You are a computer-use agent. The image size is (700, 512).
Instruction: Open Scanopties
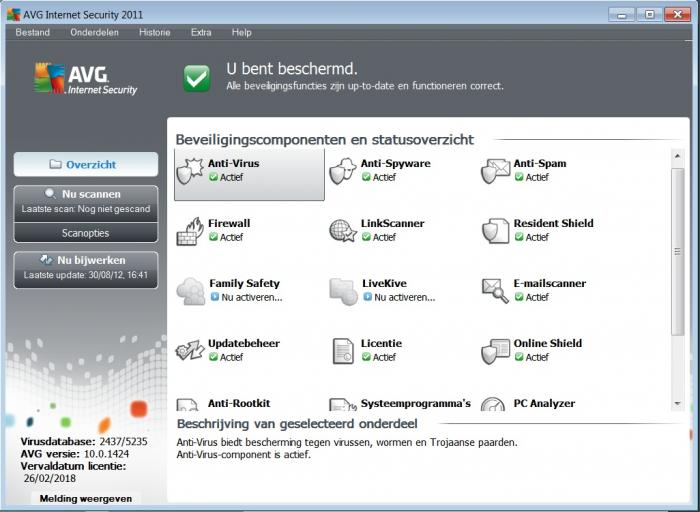86,233
